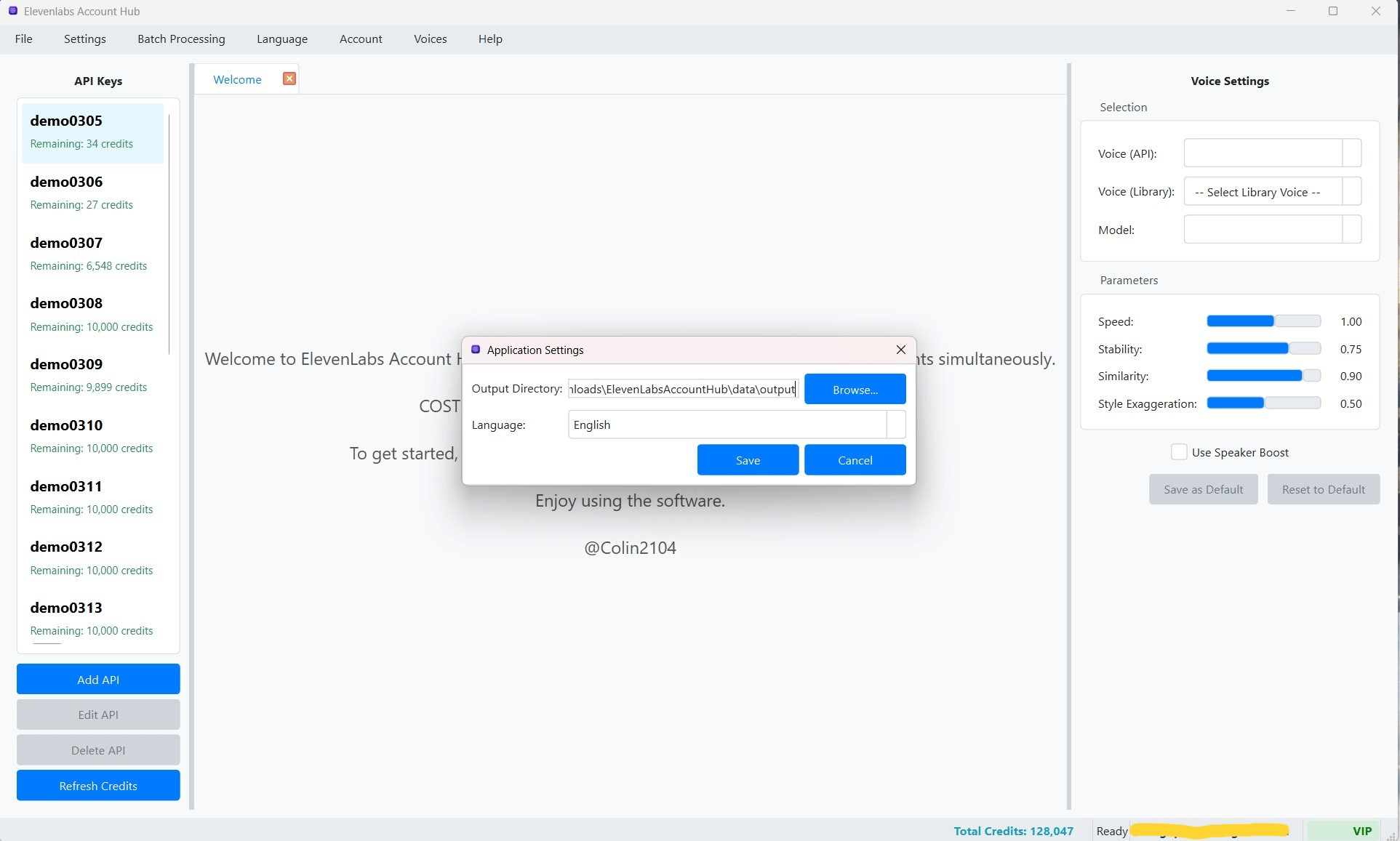1400x841 pixels.
Task: Open the Settings menu
Action: 85,39
